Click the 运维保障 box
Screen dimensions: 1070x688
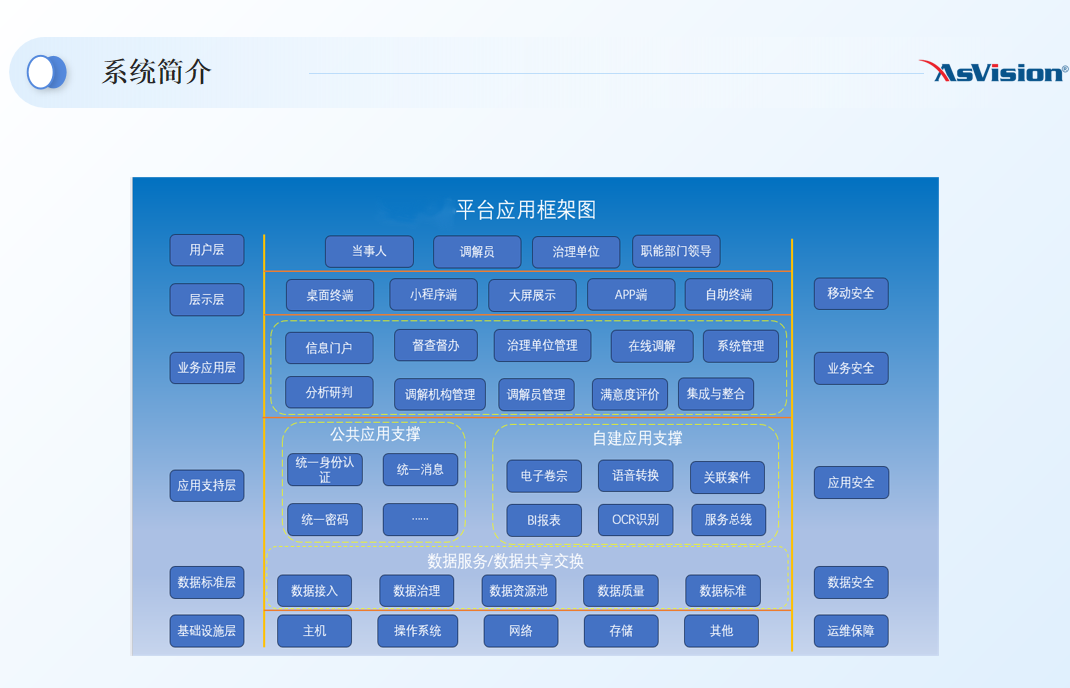[x=851, y=631]
